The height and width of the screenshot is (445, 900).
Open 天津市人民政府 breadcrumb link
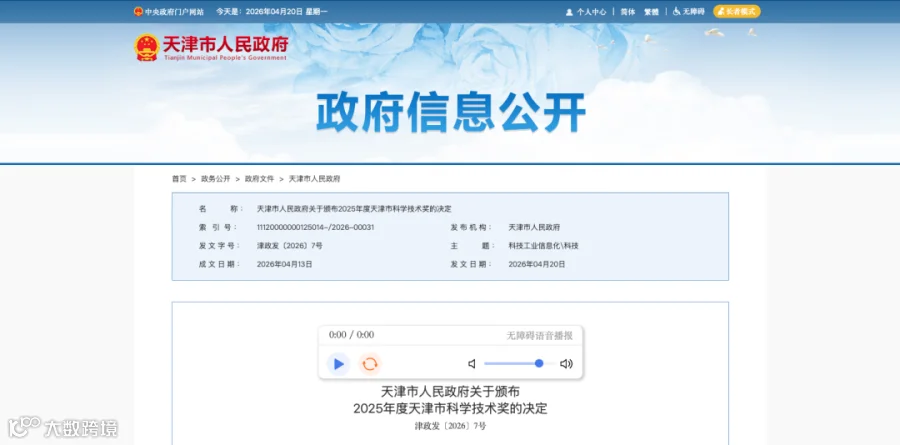click(314, 179)
